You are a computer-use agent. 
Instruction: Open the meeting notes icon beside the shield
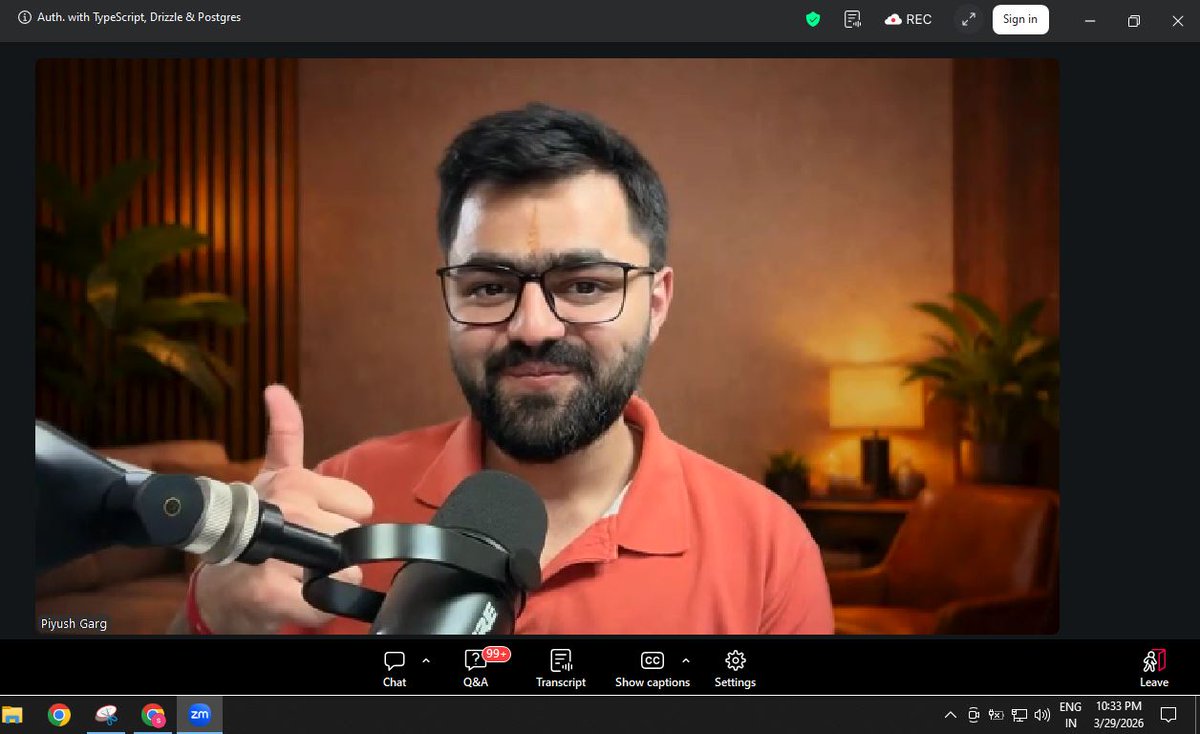[853, 19]
